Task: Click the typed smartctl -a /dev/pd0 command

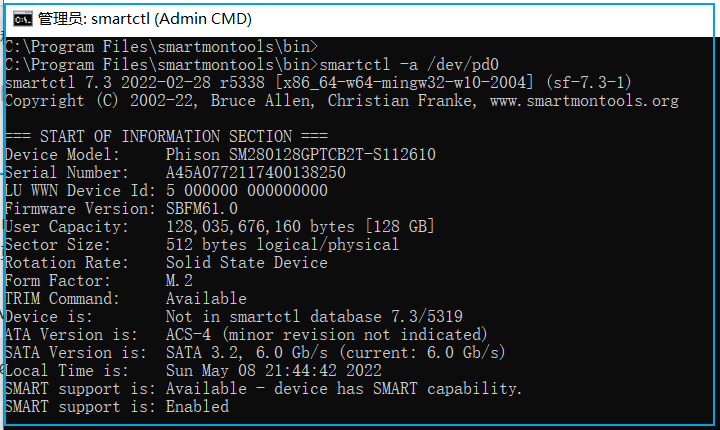Action: click(x=419, y=64)
